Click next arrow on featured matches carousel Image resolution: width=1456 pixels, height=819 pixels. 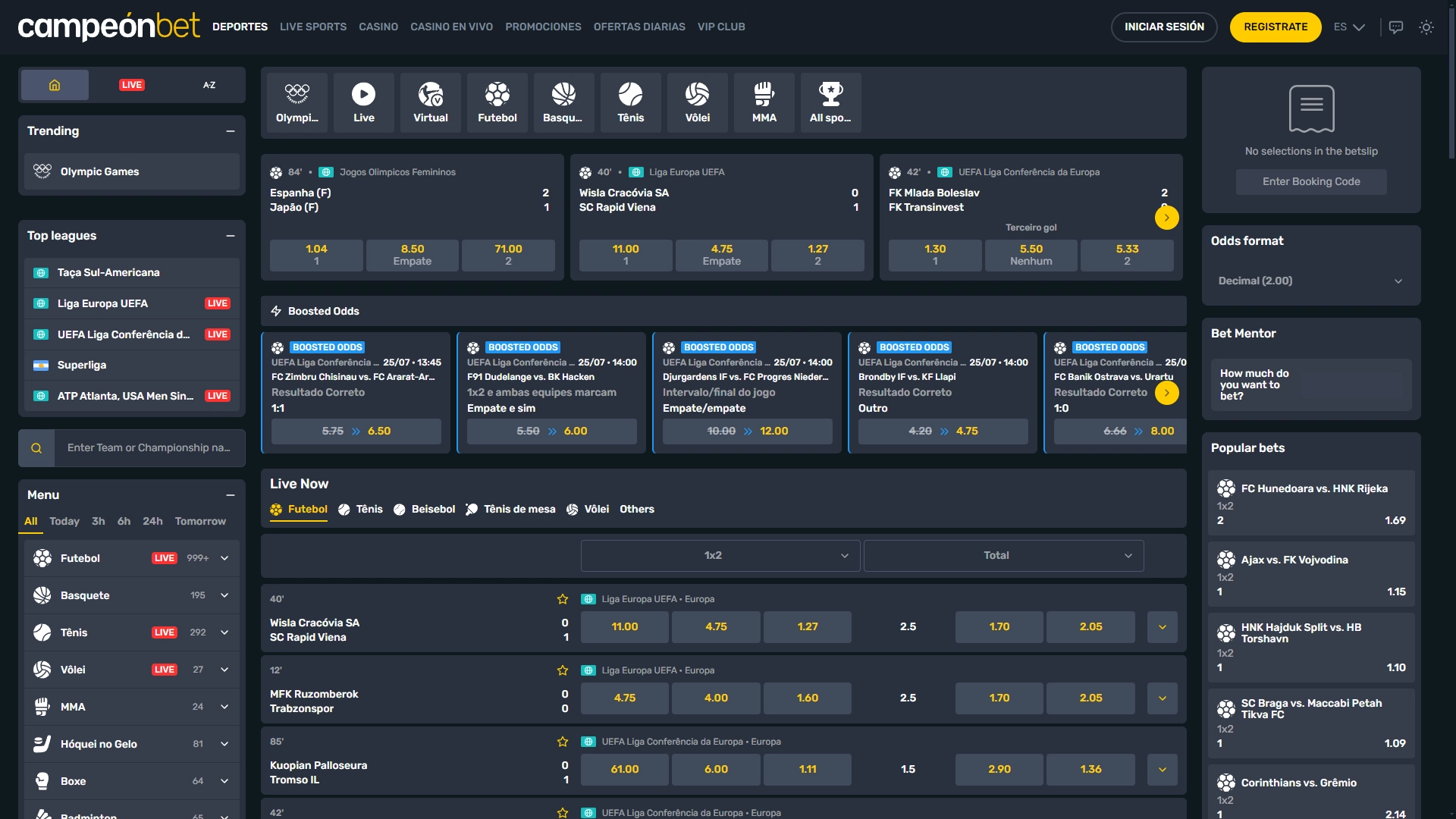click(x=1166, y=218)
